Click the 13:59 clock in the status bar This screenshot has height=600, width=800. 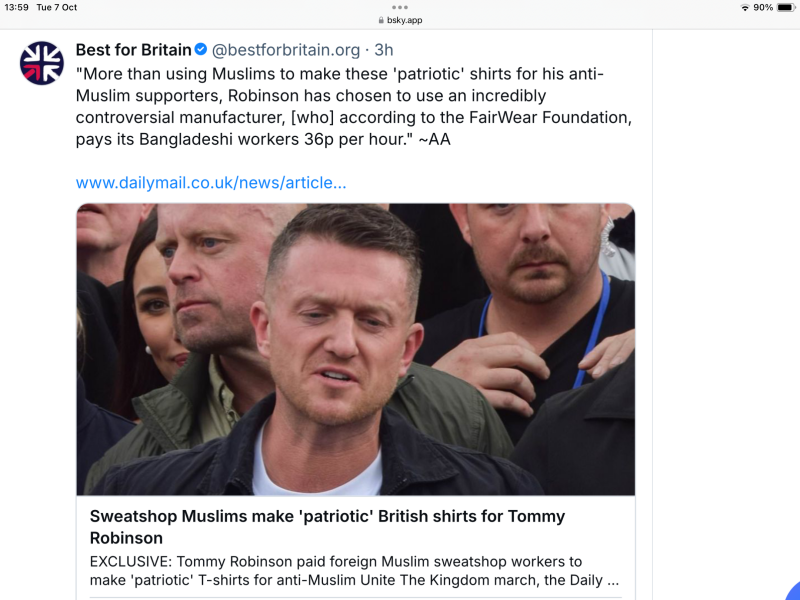point(16,6)
